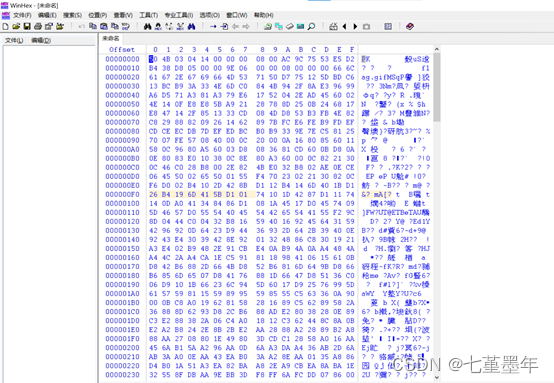554x383 pixels.
Task: Click the ag.gifMSqP text in the ASCII column
Action: tap(384, 77)
